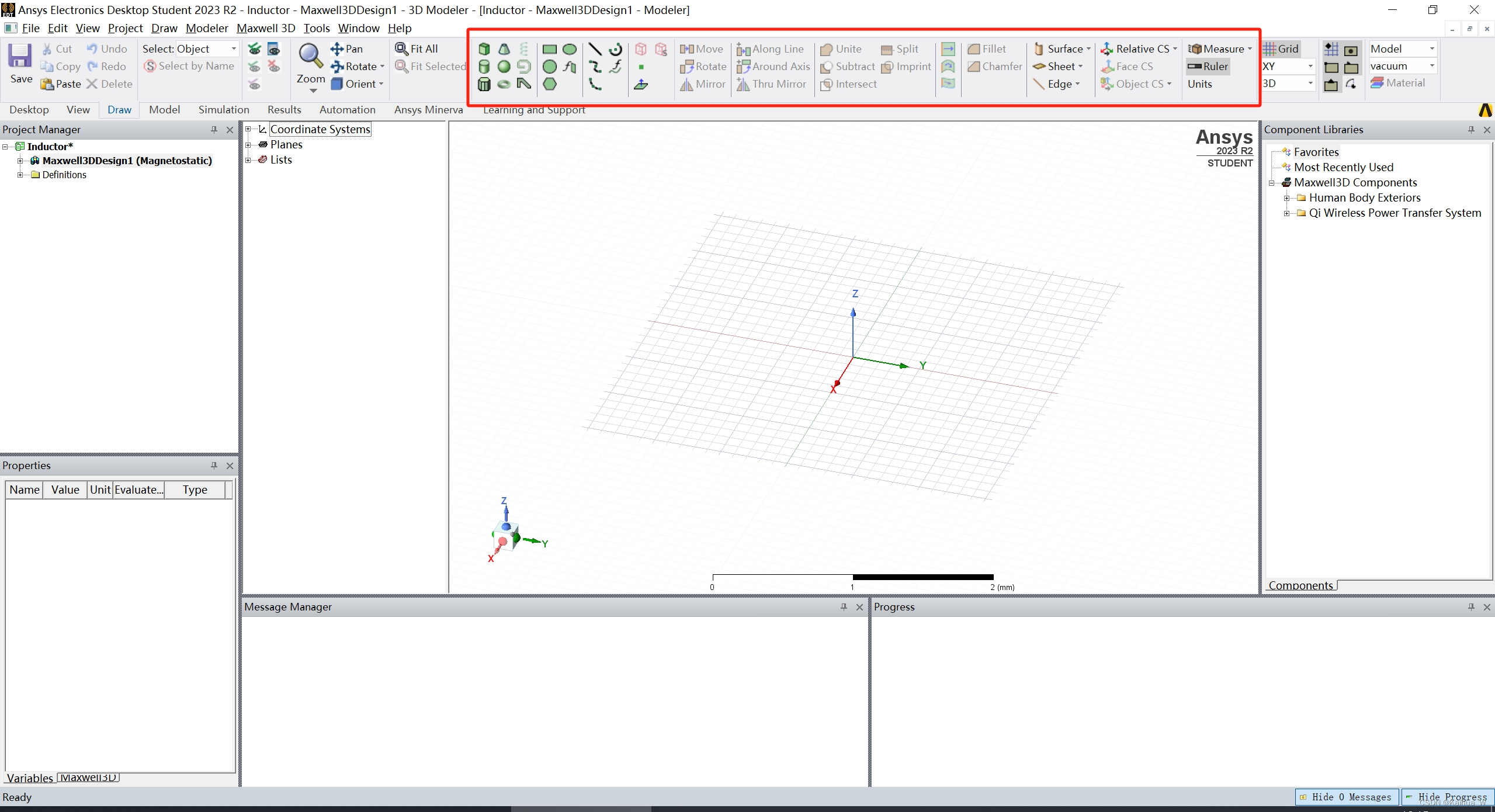
Task: Switch to the Simulation ribbon tab
Action: (x=223, y=110)
